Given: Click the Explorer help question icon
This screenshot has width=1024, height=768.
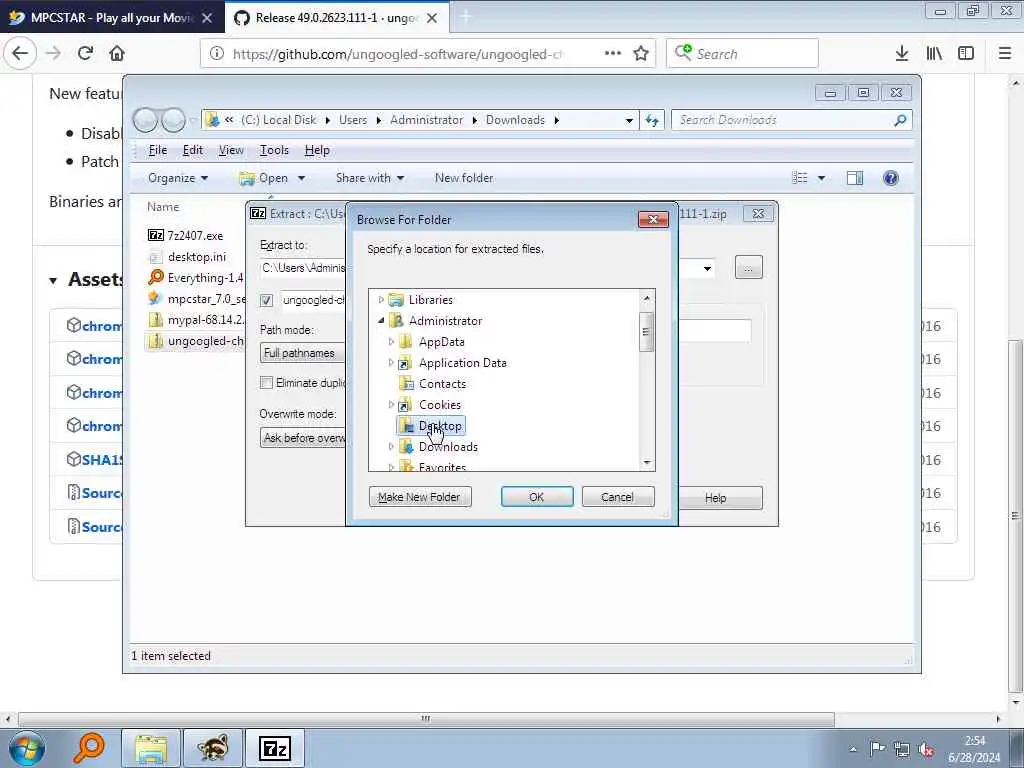Looking at the screenshot, I should tap(891, 178).
